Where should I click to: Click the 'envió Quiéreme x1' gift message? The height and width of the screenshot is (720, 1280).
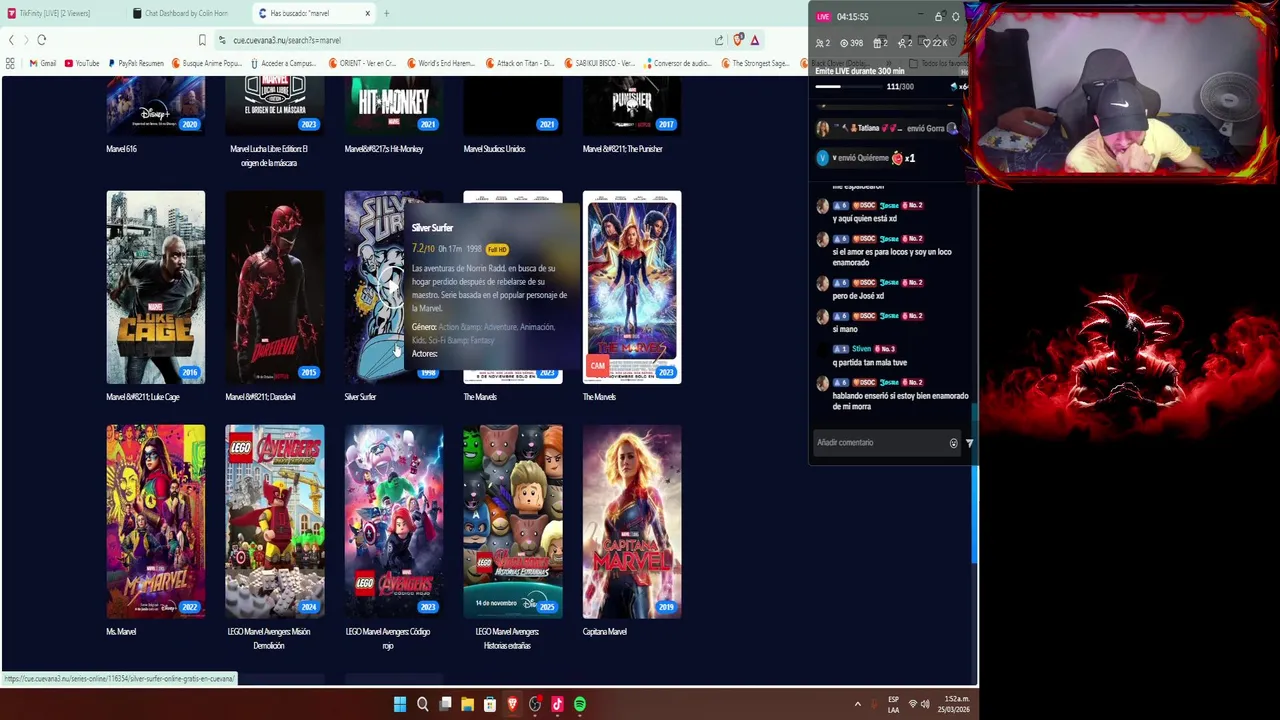(x=866, y=158)
